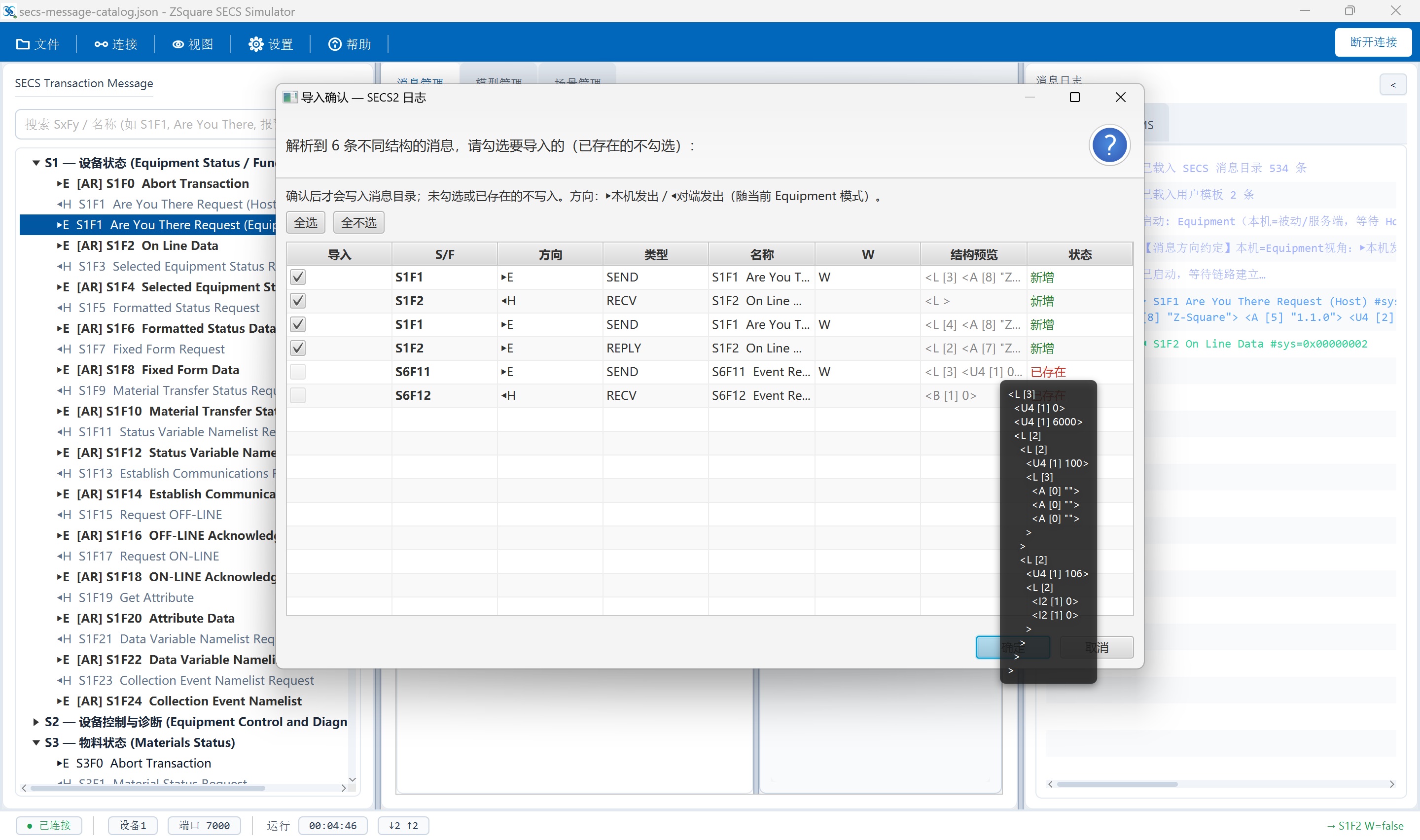Close the 导入确认 dialog
This screenshot has width=1420, height=840.
point(1120,97)
